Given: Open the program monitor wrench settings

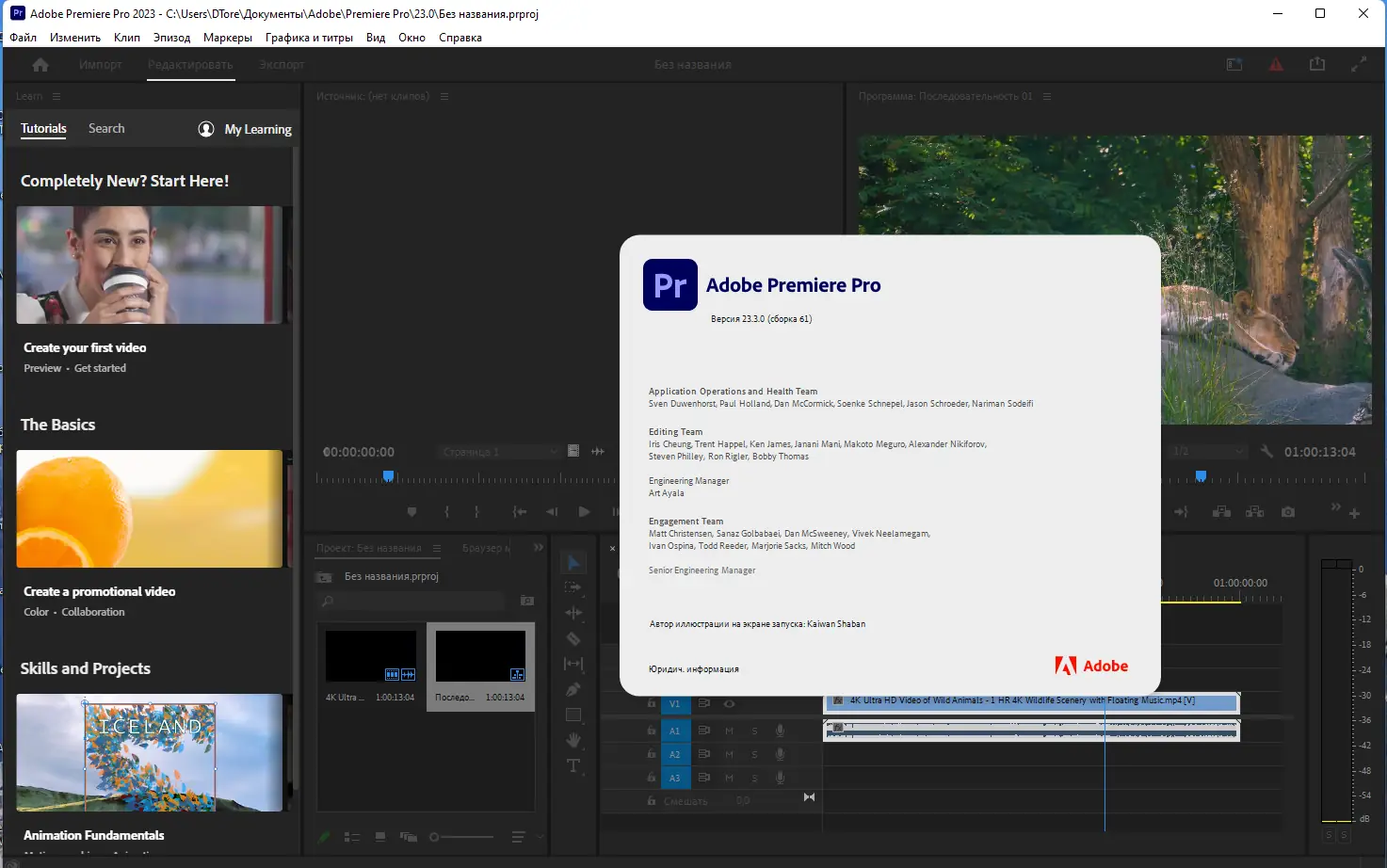Looking at the screenshot, I should [1266, 452].
